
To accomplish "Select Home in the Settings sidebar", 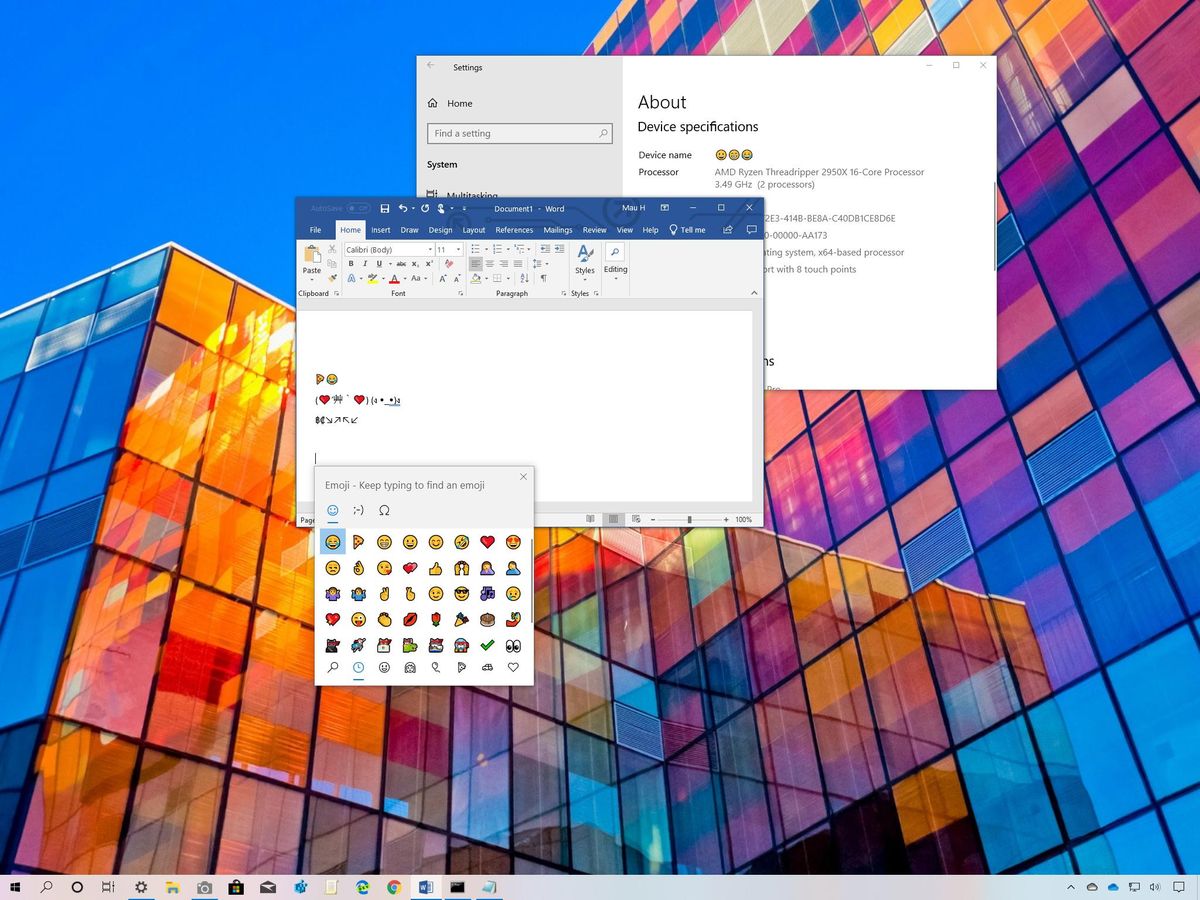I will point(459,103).
